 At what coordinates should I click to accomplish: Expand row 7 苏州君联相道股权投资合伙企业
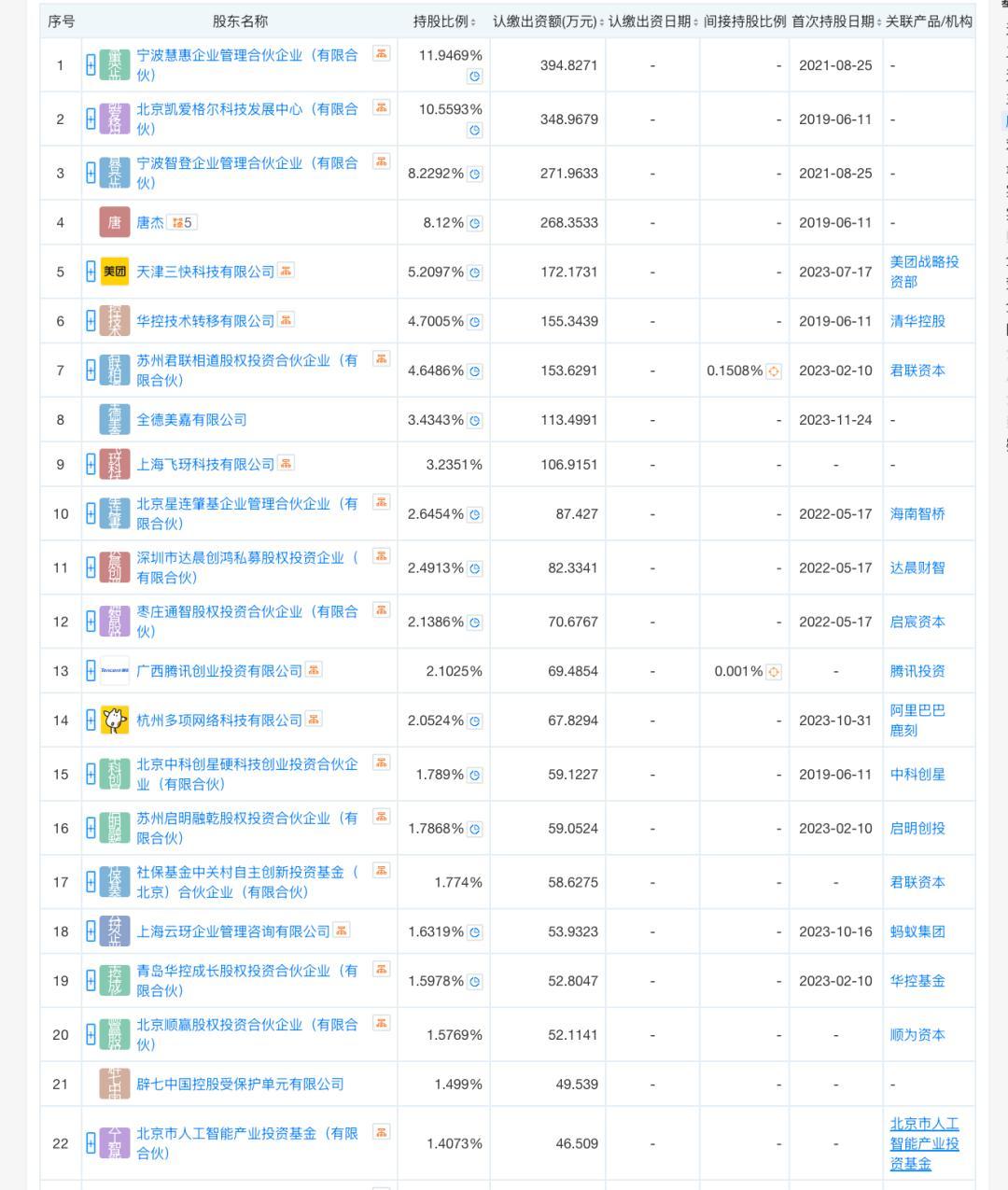click(x=91, y=371)
